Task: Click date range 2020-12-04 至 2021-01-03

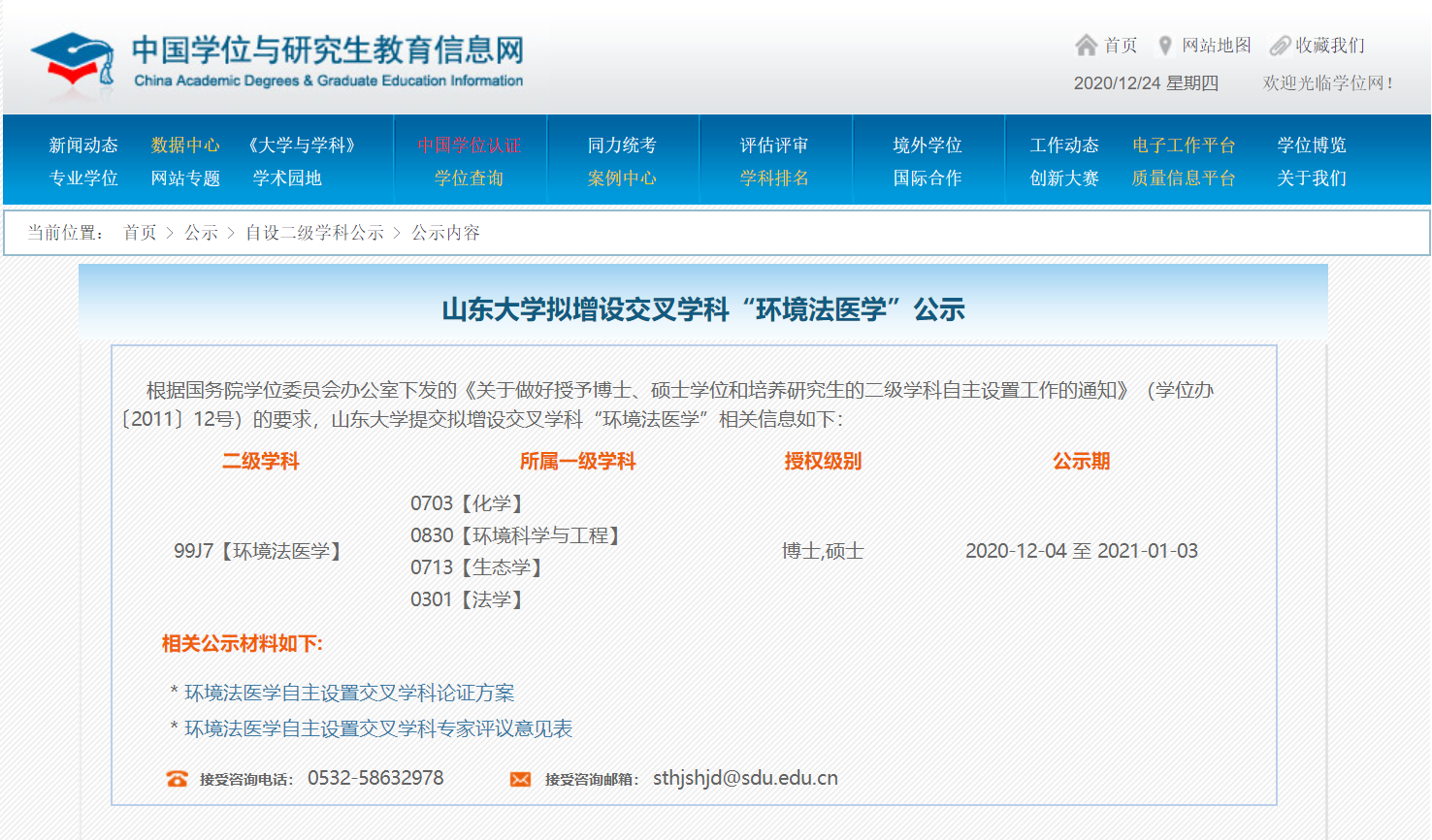Action: pyautogui.click(x=1082, y=551)
